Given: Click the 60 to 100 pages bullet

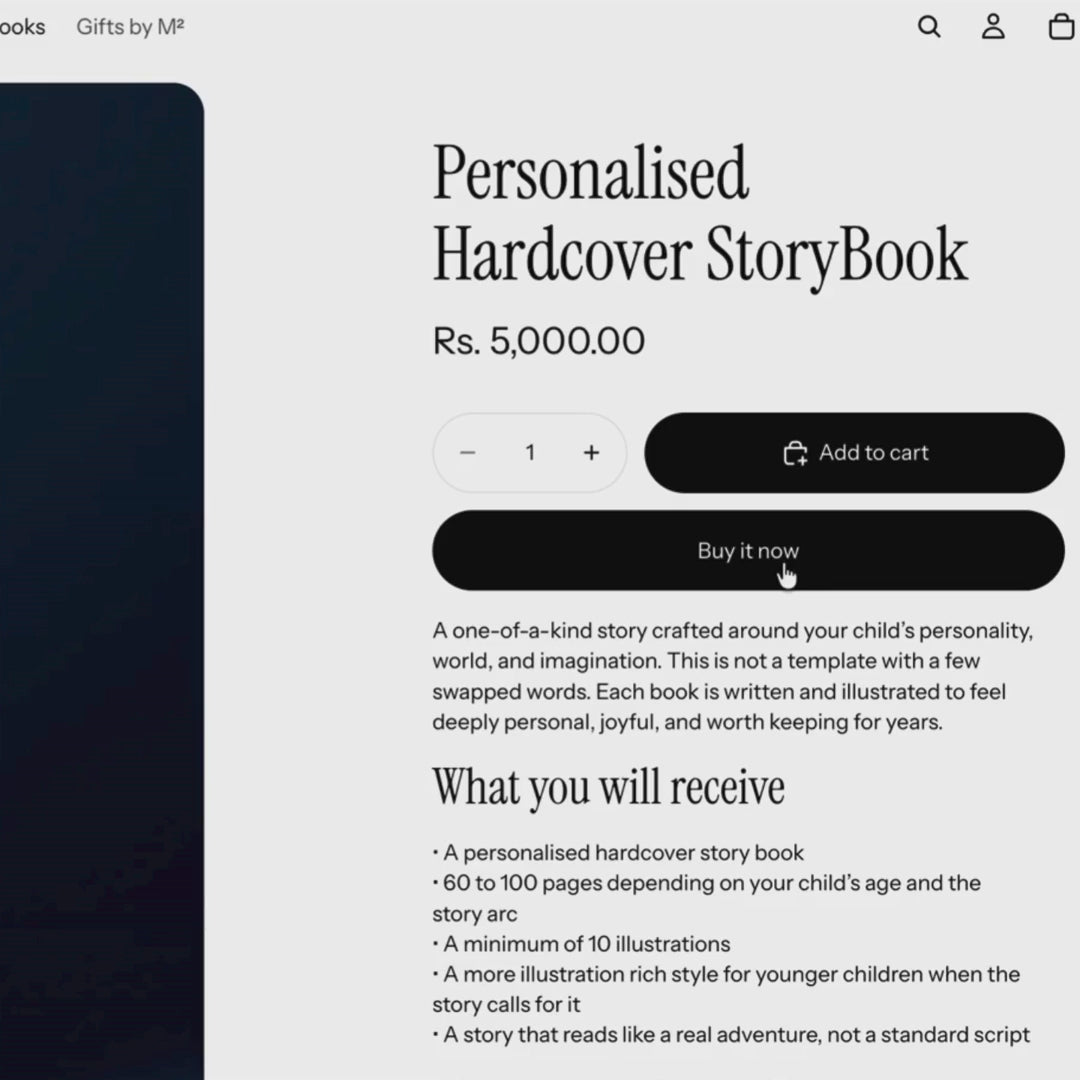Looking at the screenshot, I should click(x=707, y=898).
